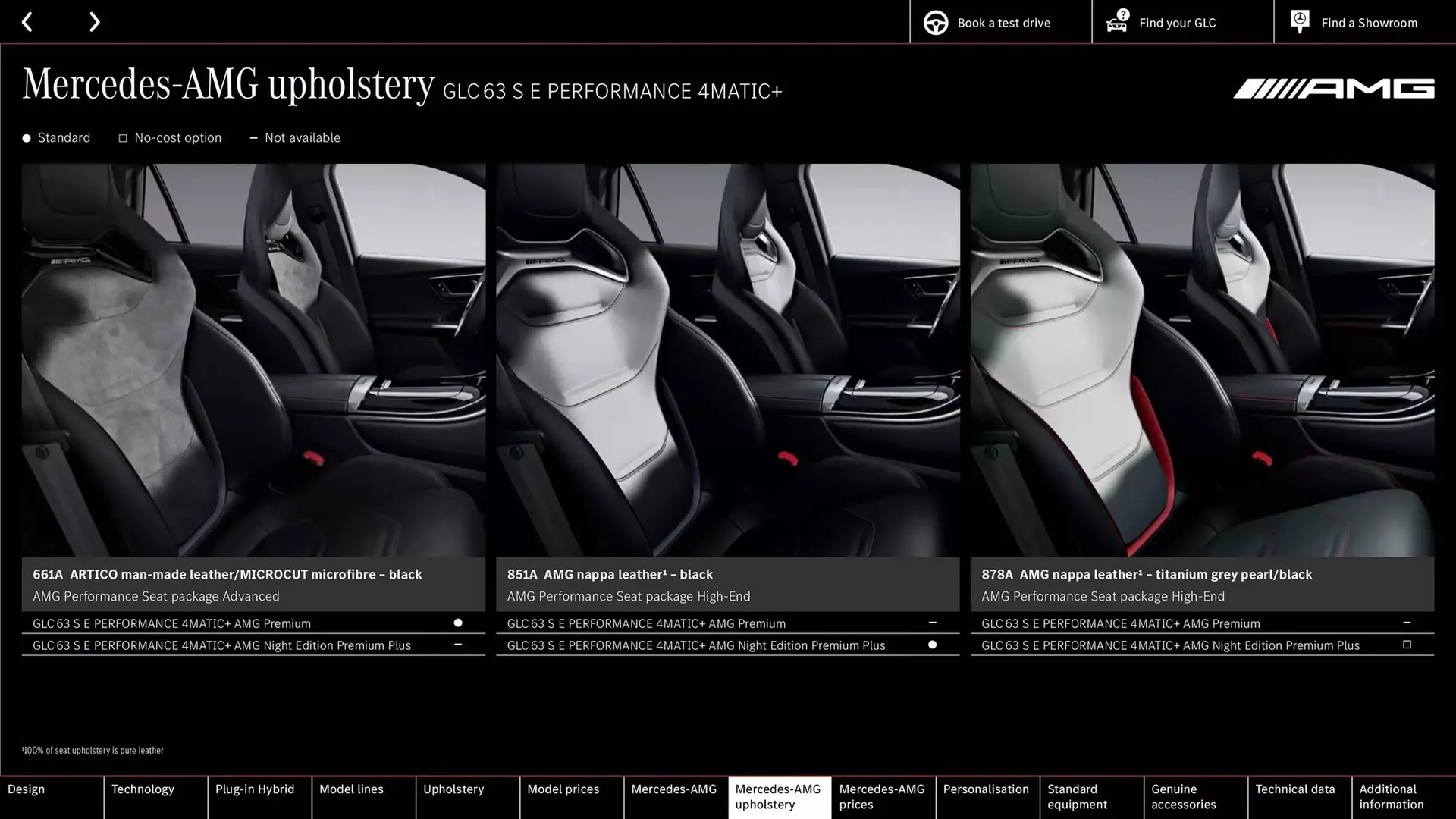
Task: Switch to the Technical data tab
Action: (1299, 797)
